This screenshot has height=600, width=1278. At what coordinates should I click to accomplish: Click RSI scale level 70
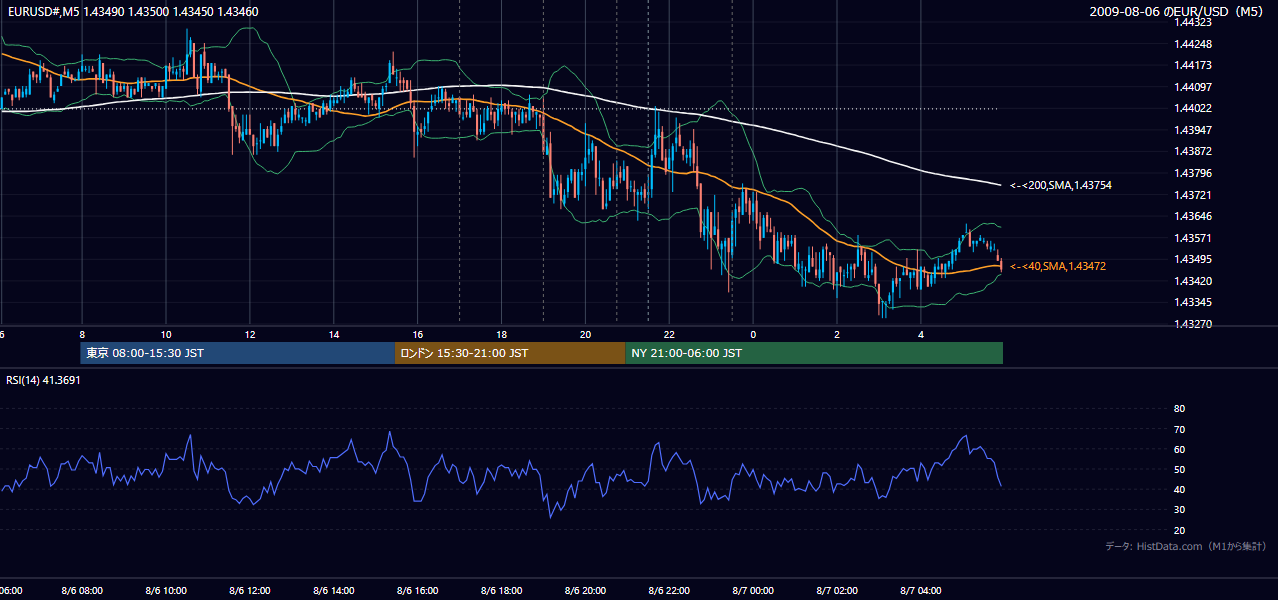coord(1179,429)
